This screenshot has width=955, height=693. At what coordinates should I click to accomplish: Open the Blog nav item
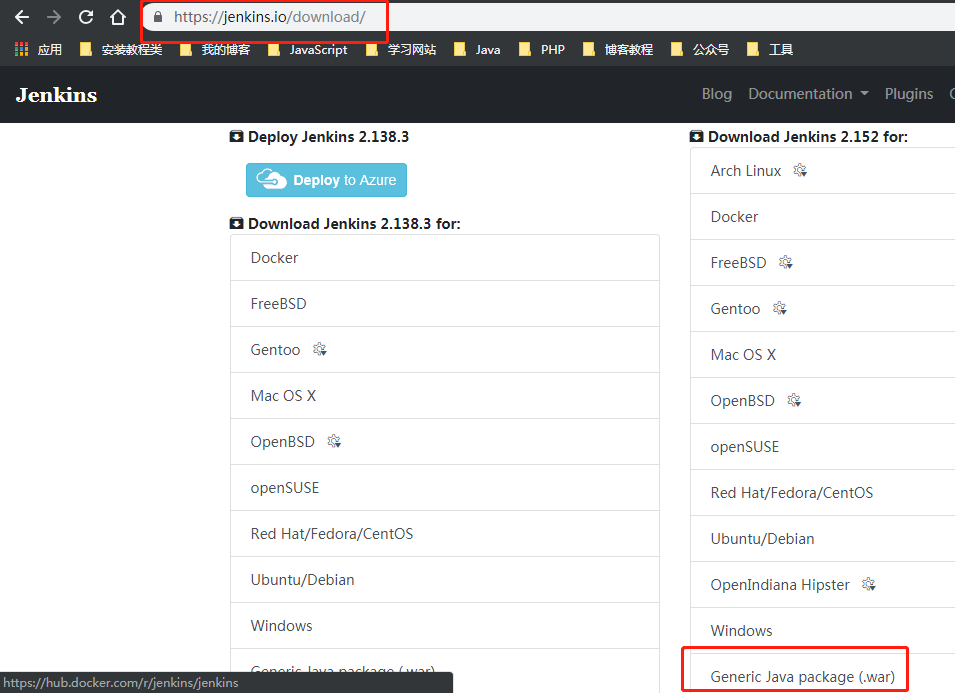(x=716, y=94)
